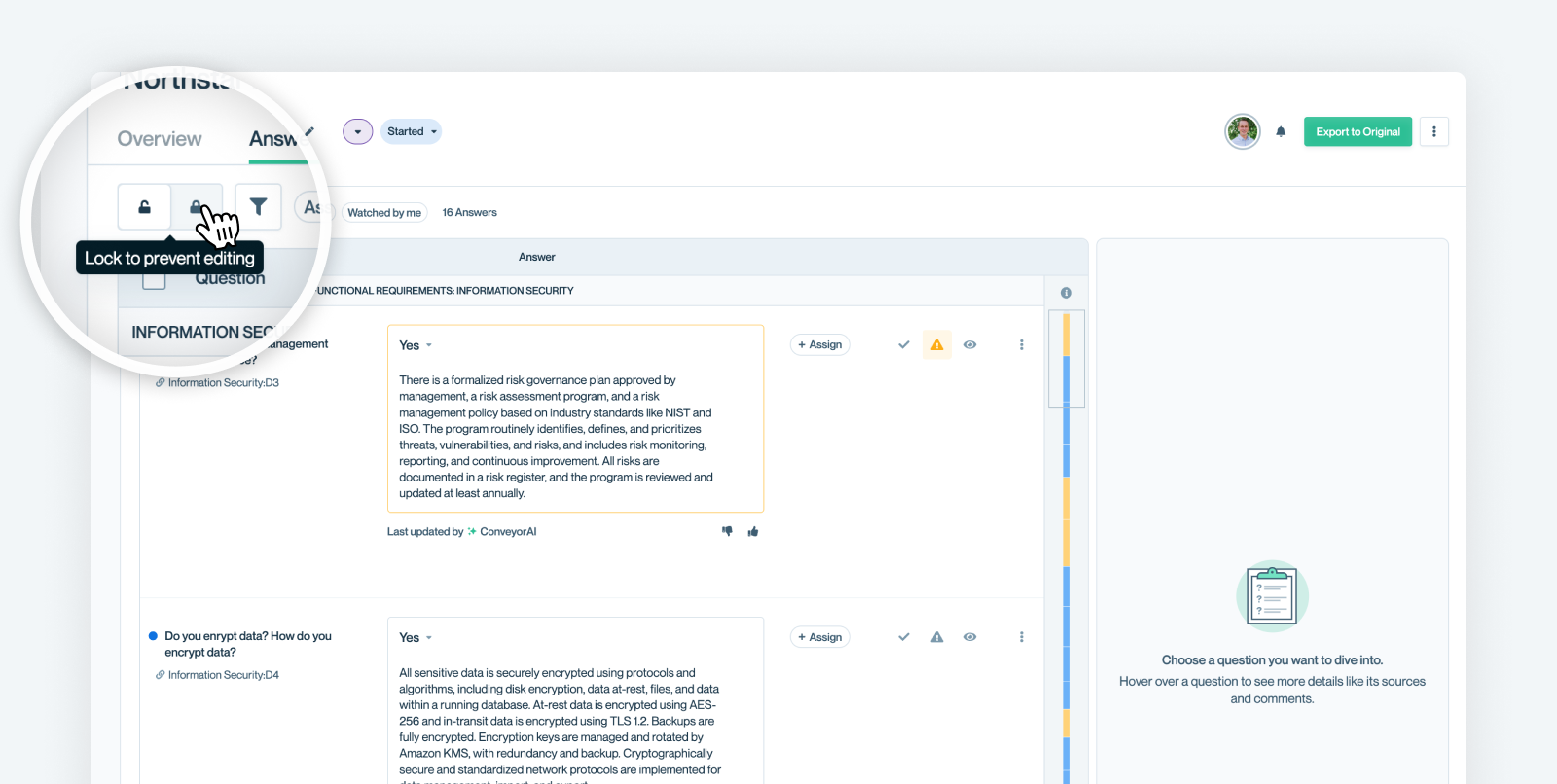Click the orange warning flag on the first answer
Viewport: 1557px width, 784px height.
point(936,344)
